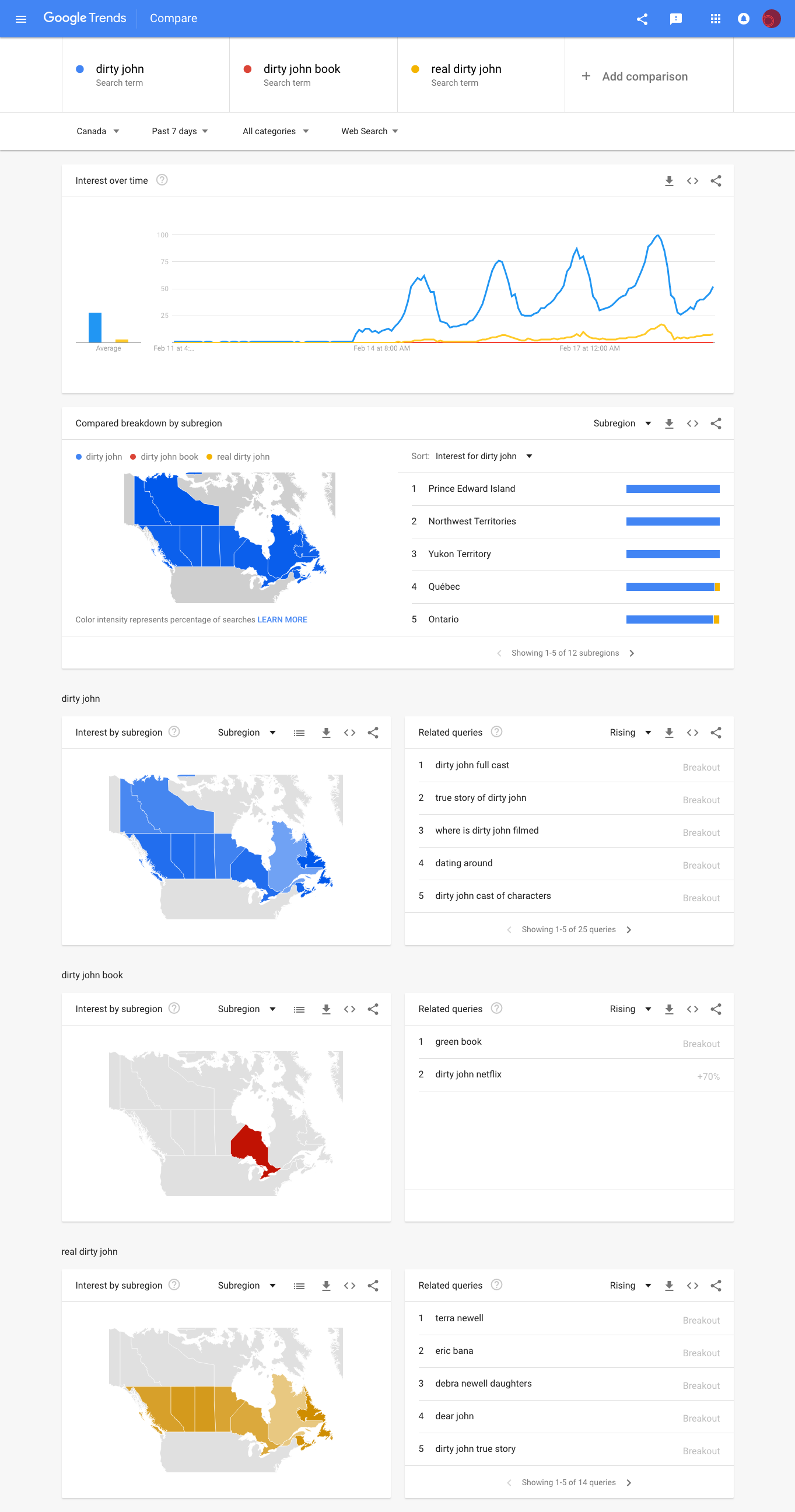The height and width of the screenshot is (1512, 795).
Task: Click embed icon on Interest over time
Action: coord(692,181)
